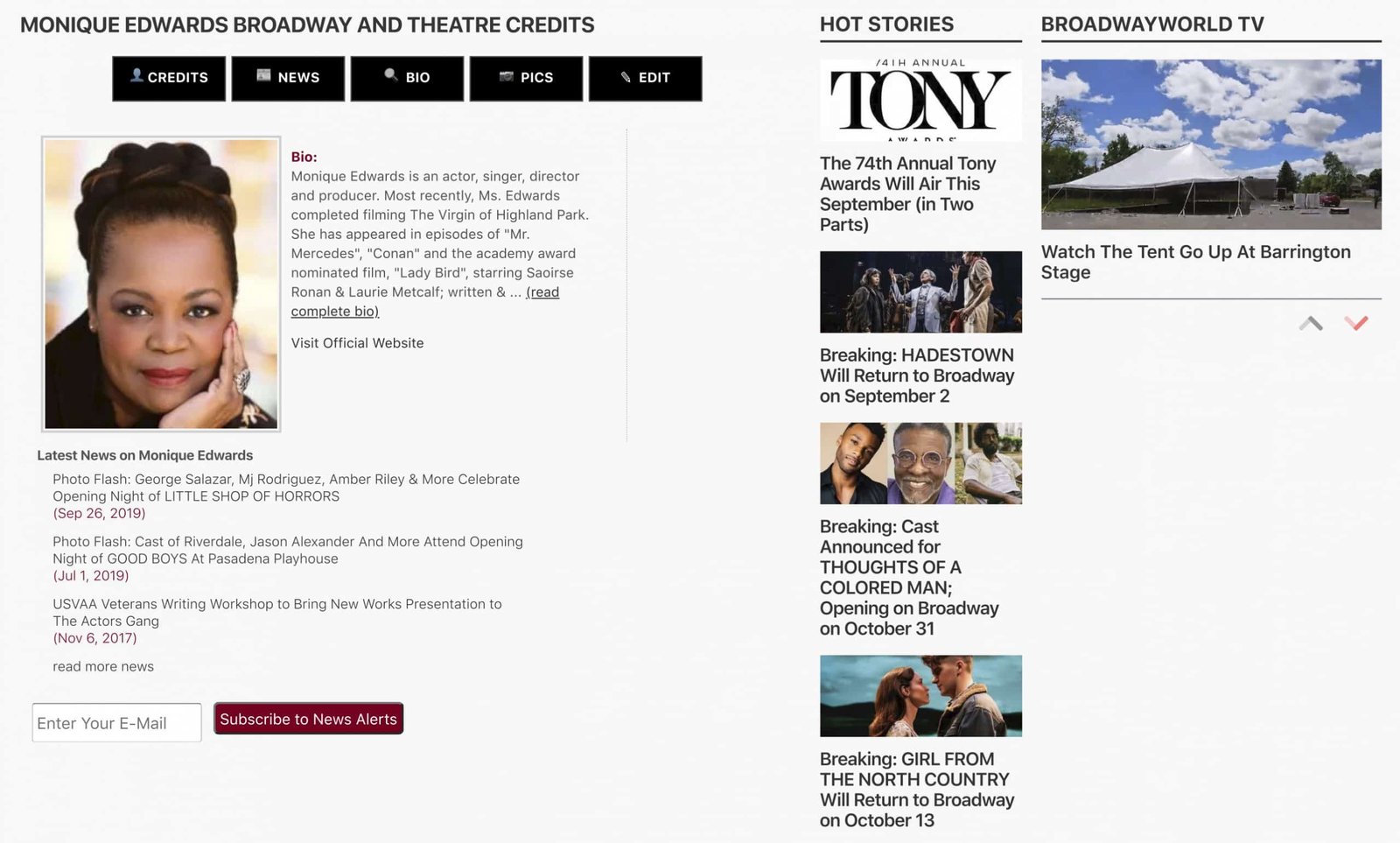The image size is (1400, 843).
Task: Click the 'Bio:' label
Action: pos(304,157)
